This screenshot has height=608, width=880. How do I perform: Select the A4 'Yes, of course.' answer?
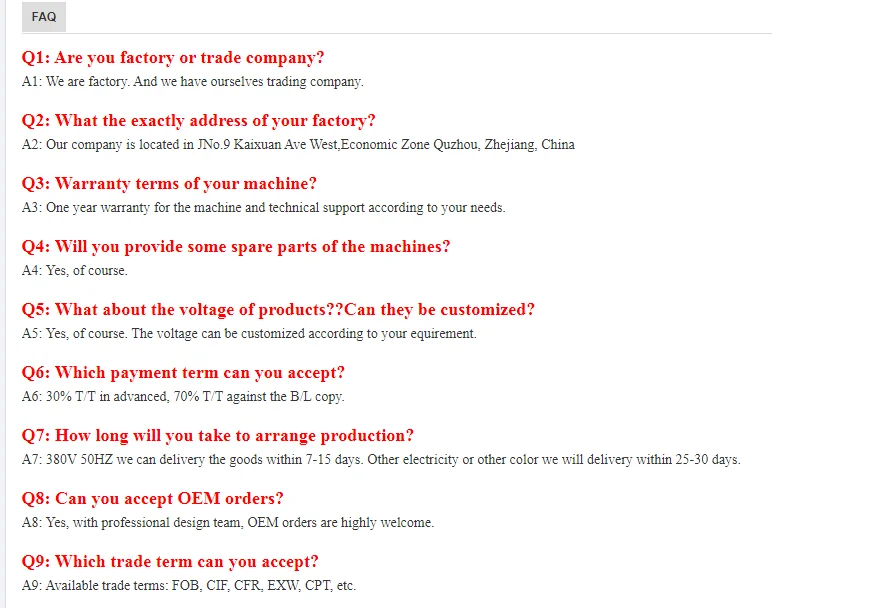pos(75,271)
